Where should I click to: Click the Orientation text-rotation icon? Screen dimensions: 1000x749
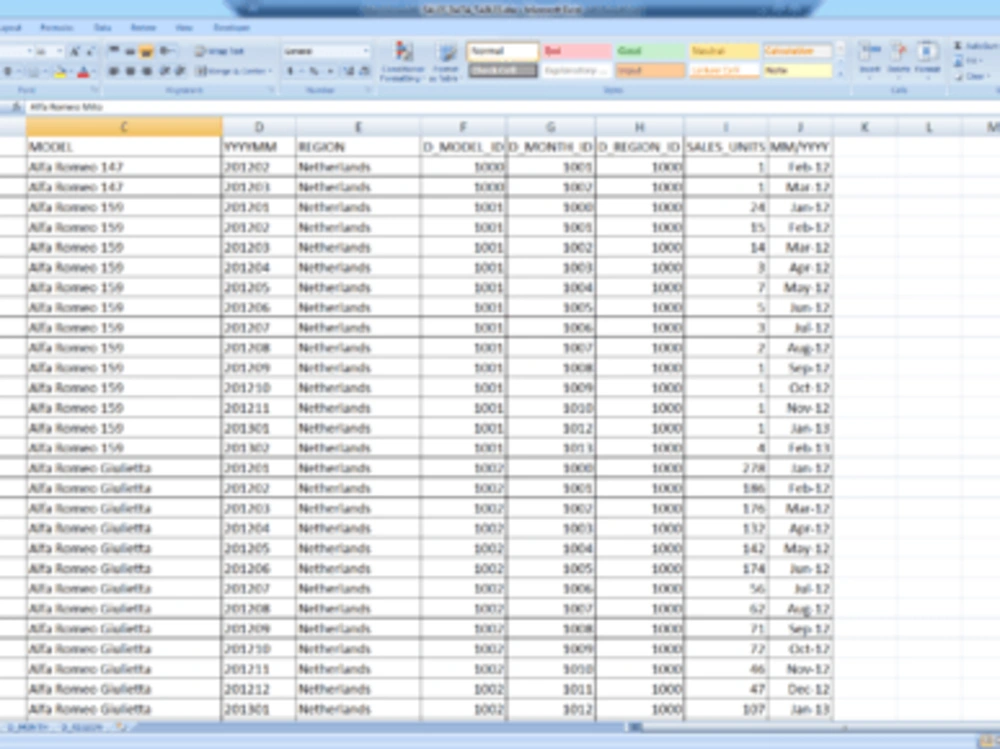pyautogui.click(x=165, y=51)
